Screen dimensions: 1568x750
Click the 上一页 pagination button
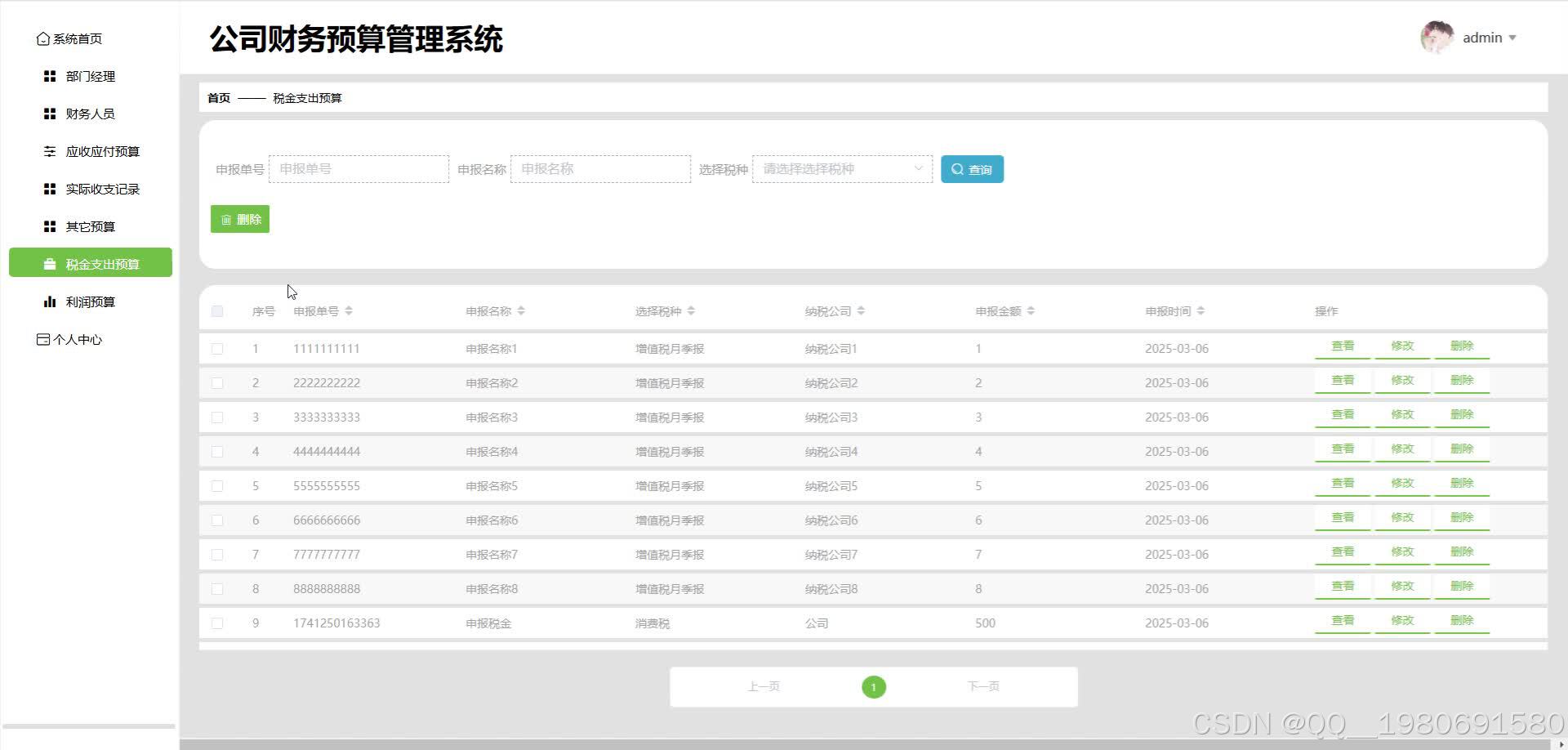coord(764,686)
